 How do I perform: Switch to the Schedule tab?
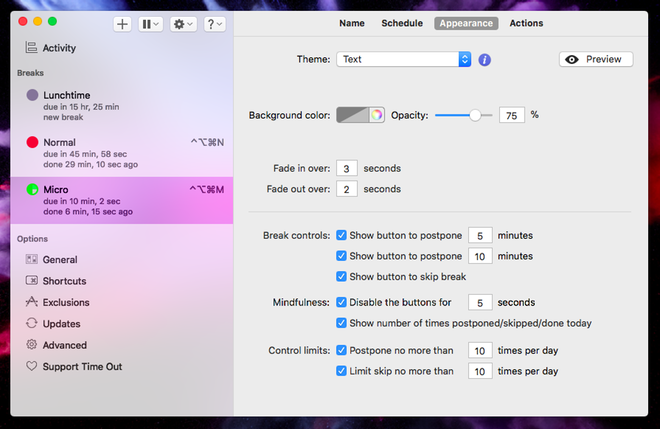pos(400,23)
